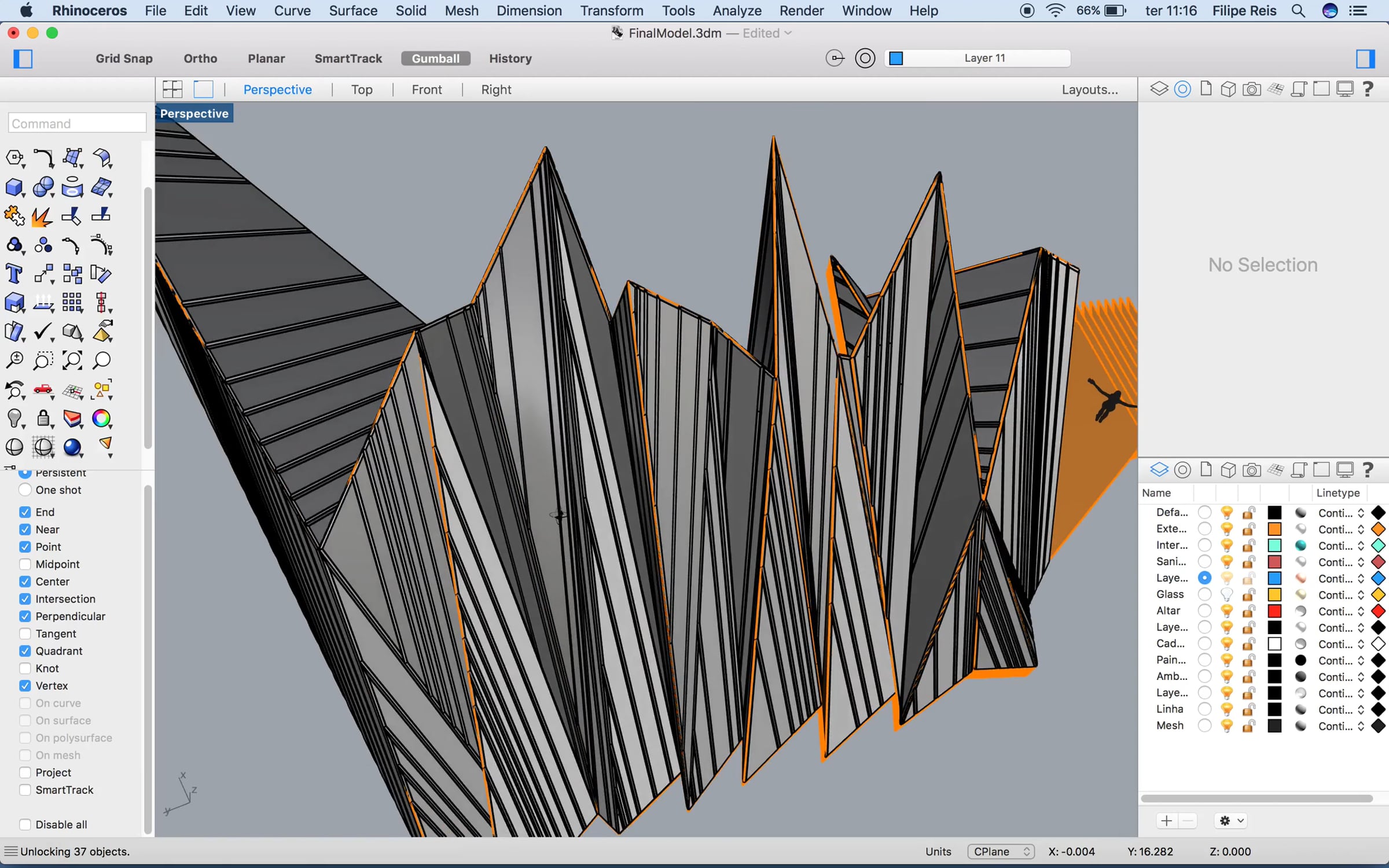Click the Layouts... button
This screenshot has width=1389, height=868.
(1089, 90)
